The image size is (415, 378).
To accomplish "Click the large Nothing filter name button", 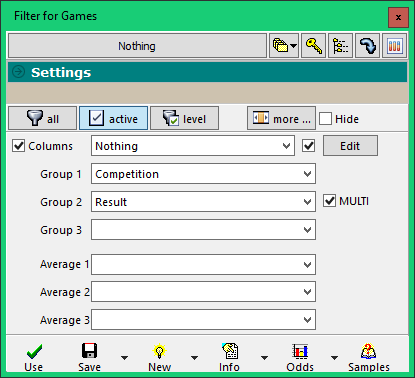I will (137, 46).
